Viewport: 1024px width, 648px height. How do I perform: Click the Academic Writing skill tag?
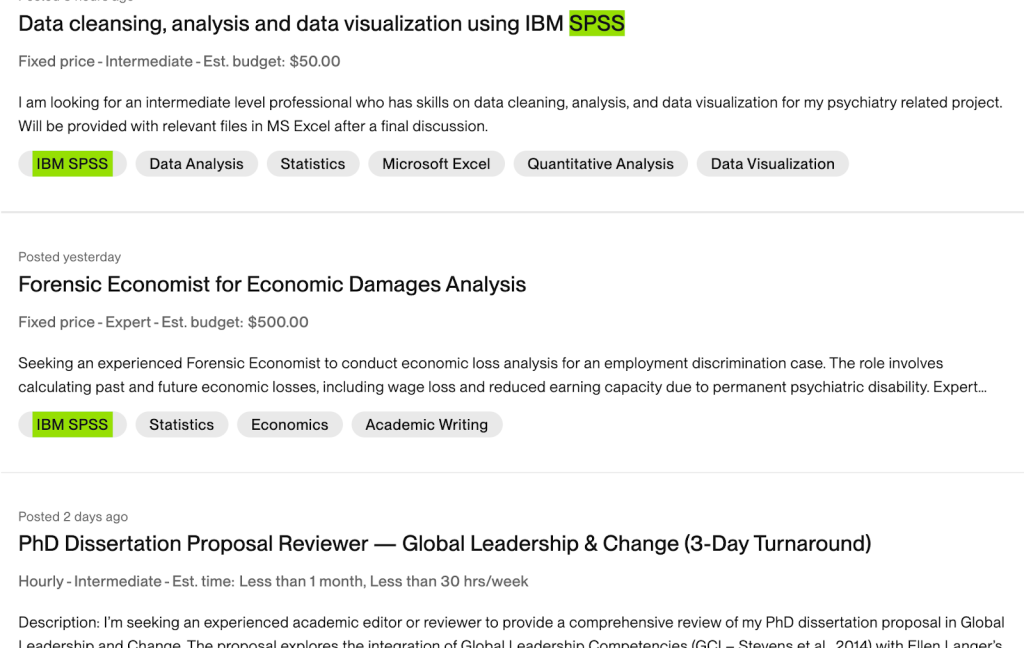pos(426,425)
